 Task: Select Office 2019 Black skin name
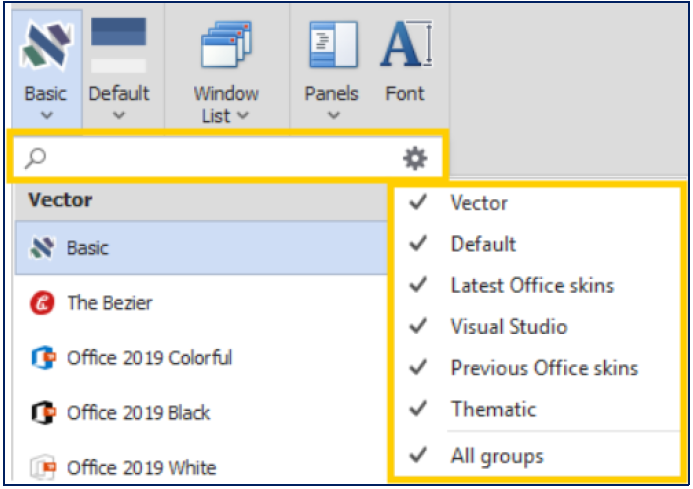pyautogui.click(x=138, y=413)
